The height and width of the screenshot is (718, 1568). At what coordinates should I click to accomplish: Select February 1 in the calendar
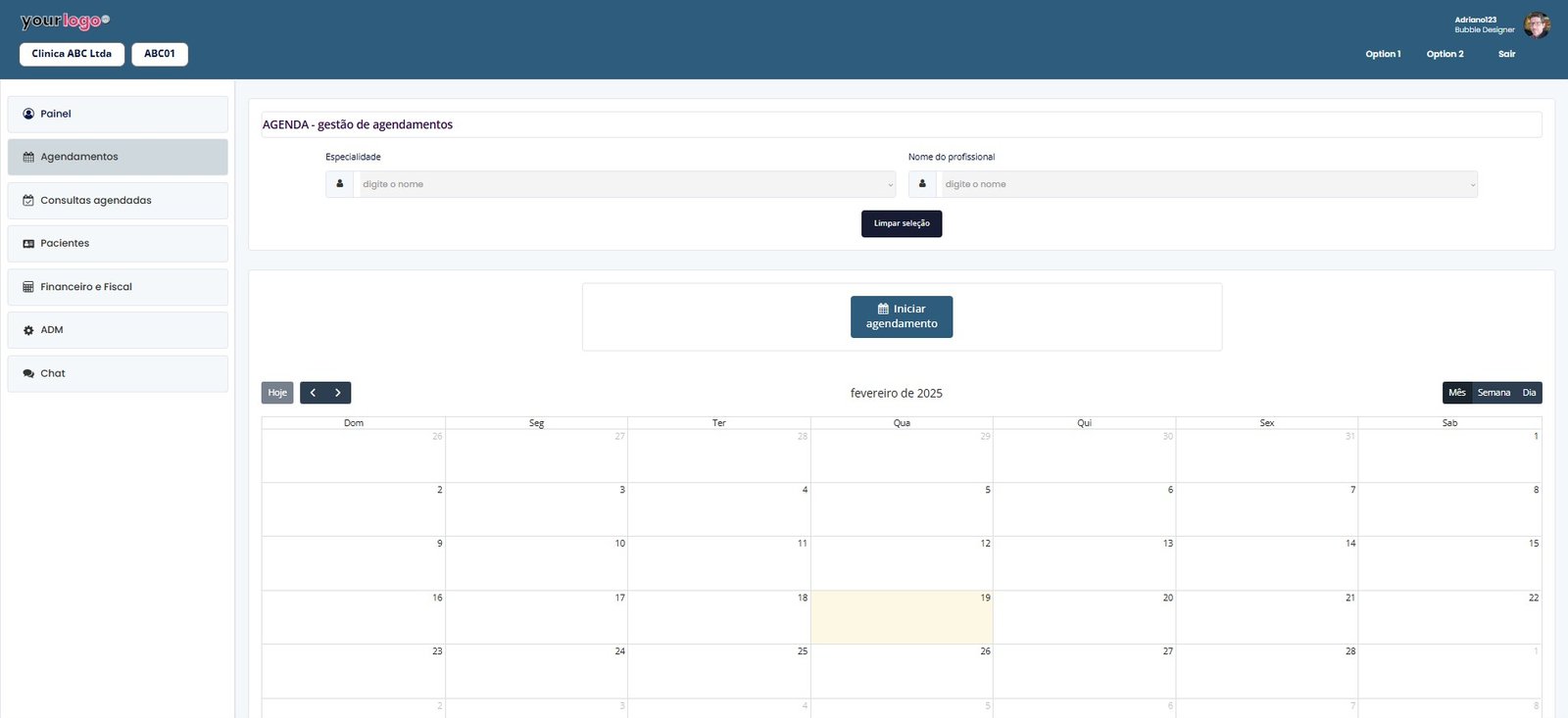coord(1449,455)
